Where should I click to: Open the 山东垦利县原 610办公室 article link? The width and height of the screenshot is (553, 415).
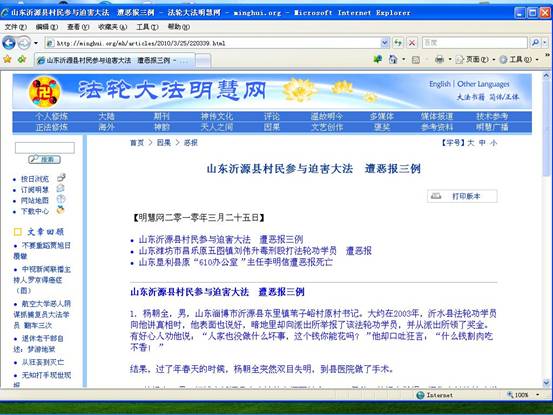click(236, 262)
